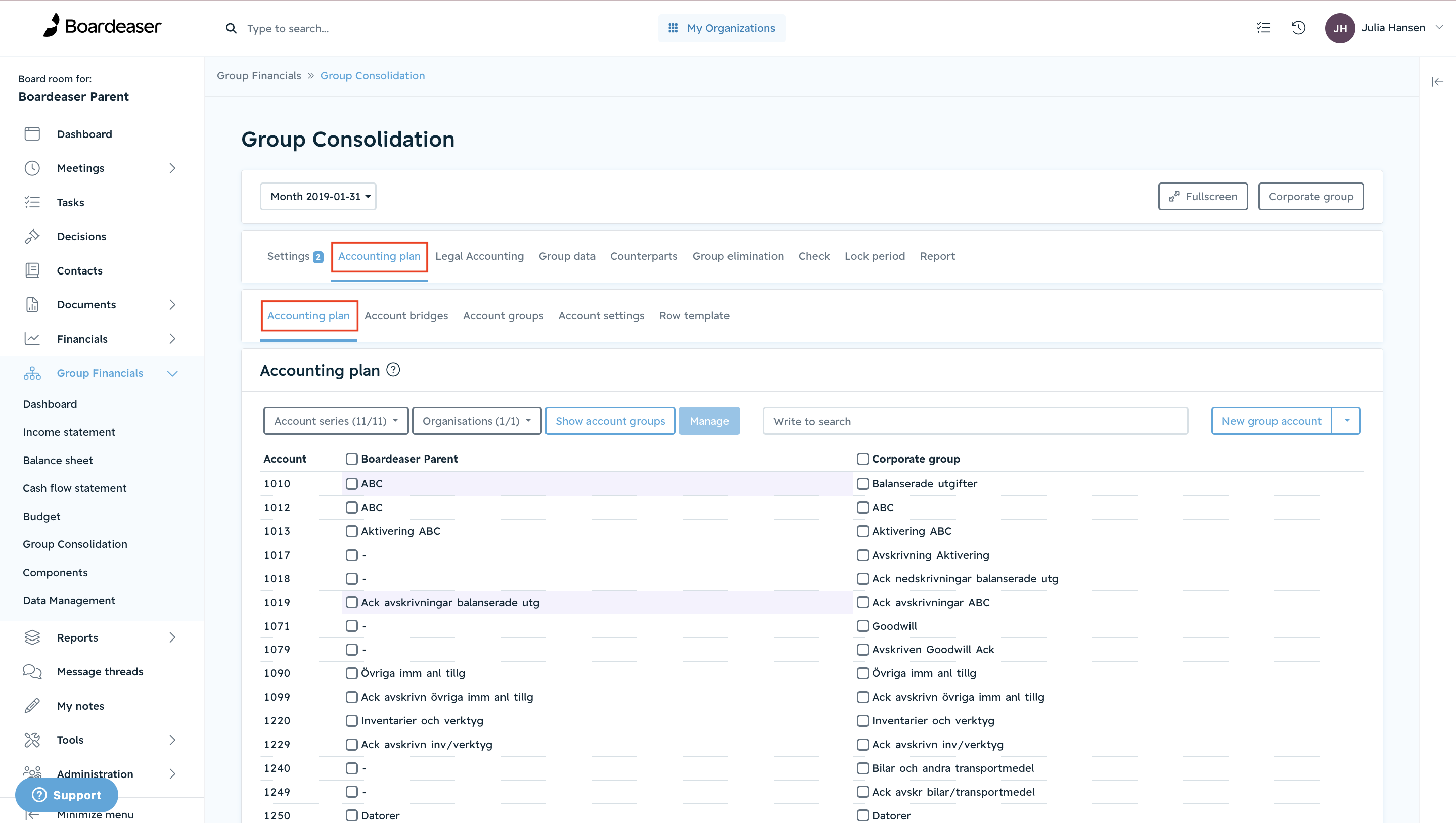The height and width of the screenshot is (823, 1456).
Task: Open Cash flow statement in sidebar
Action: pyautogui.click(x=75, y=488)
